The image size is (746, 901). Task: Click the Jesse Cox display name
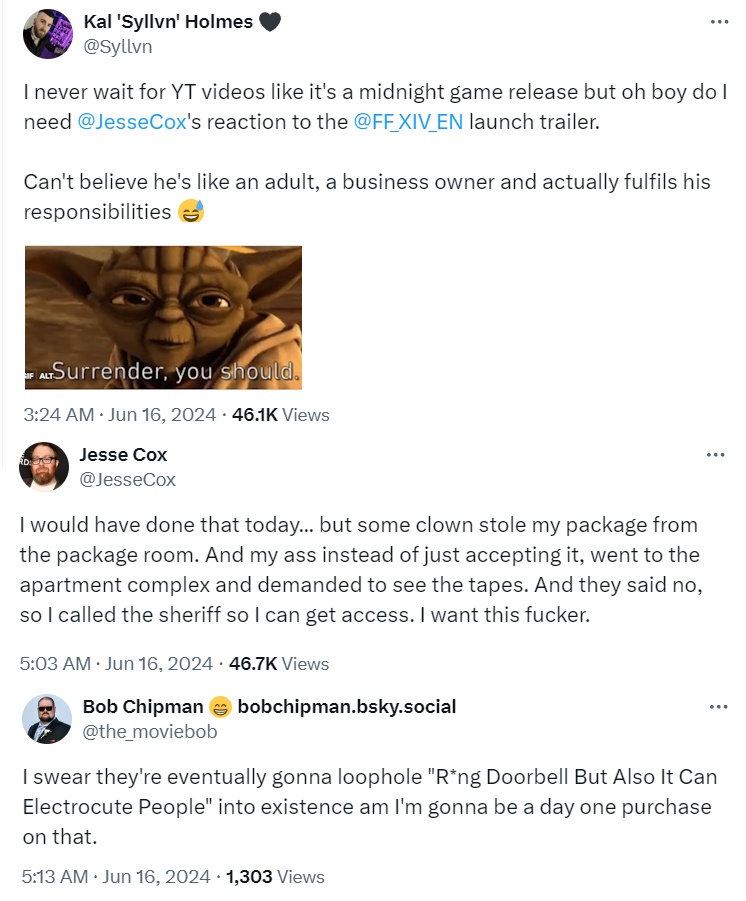click(123, 455)
